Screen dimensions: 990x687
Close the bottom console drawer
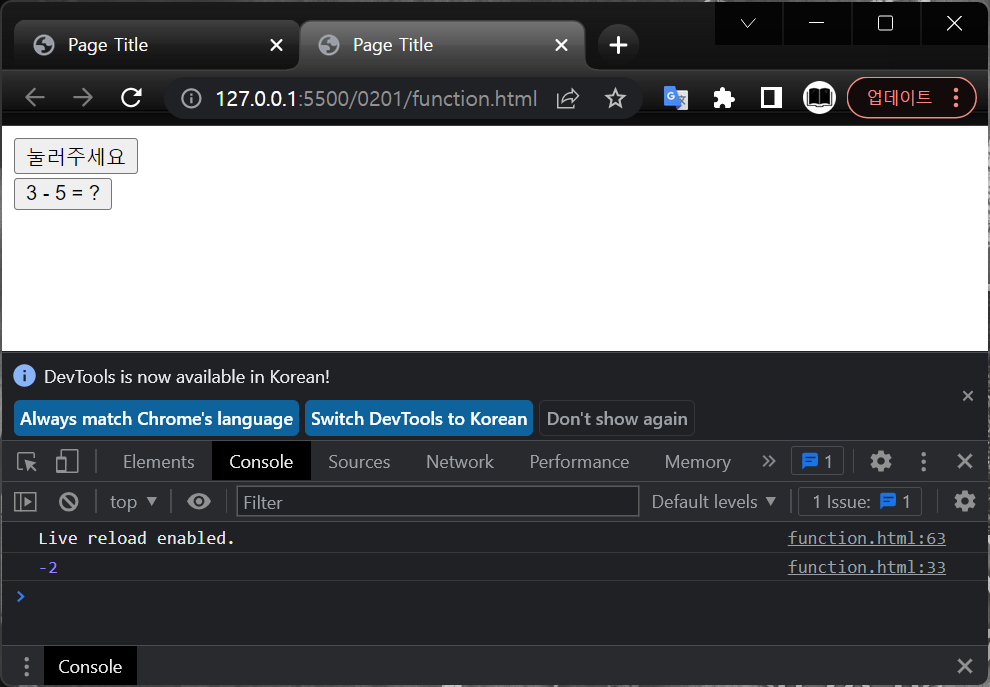[964, 666]
